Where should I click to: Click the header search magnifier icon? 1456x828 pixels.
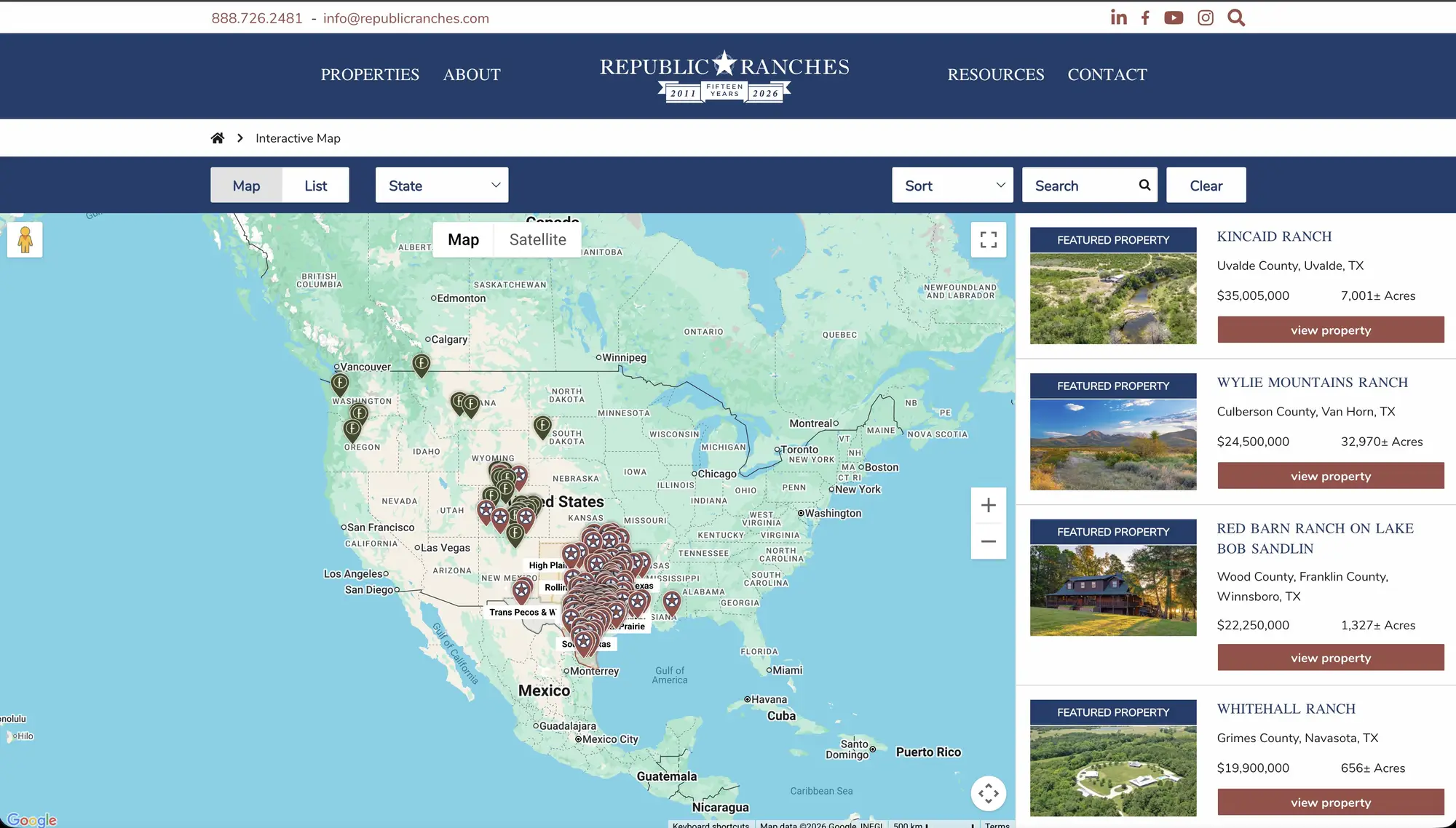(1236, 17)
